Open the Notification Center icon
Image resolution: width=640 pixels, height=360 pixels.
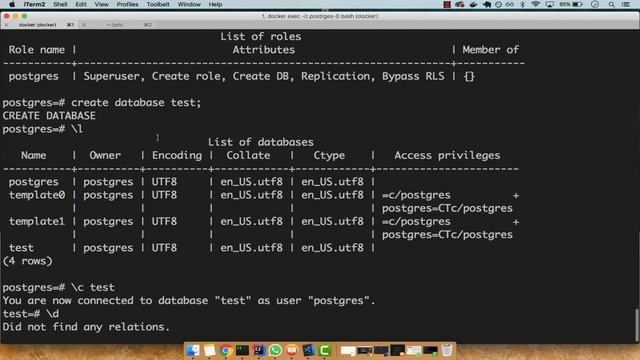(x=626, y=4)
